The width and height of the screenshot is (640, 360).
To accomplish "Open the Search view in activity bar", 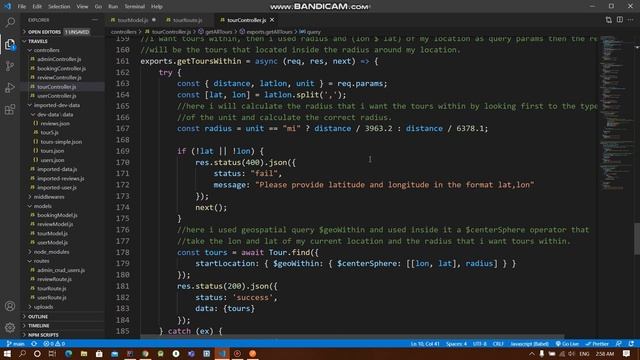I will click(x=10, y=22).
